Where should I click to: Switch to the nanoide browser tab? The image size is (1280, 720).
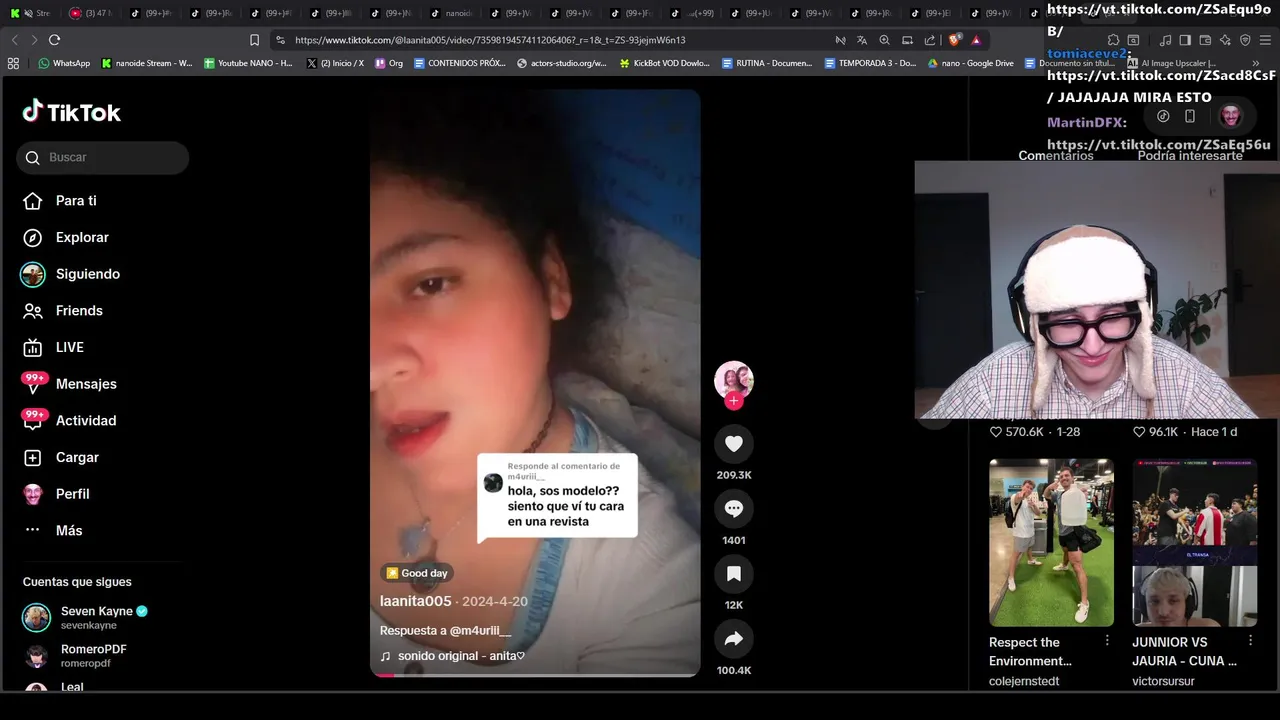(450, 13)
